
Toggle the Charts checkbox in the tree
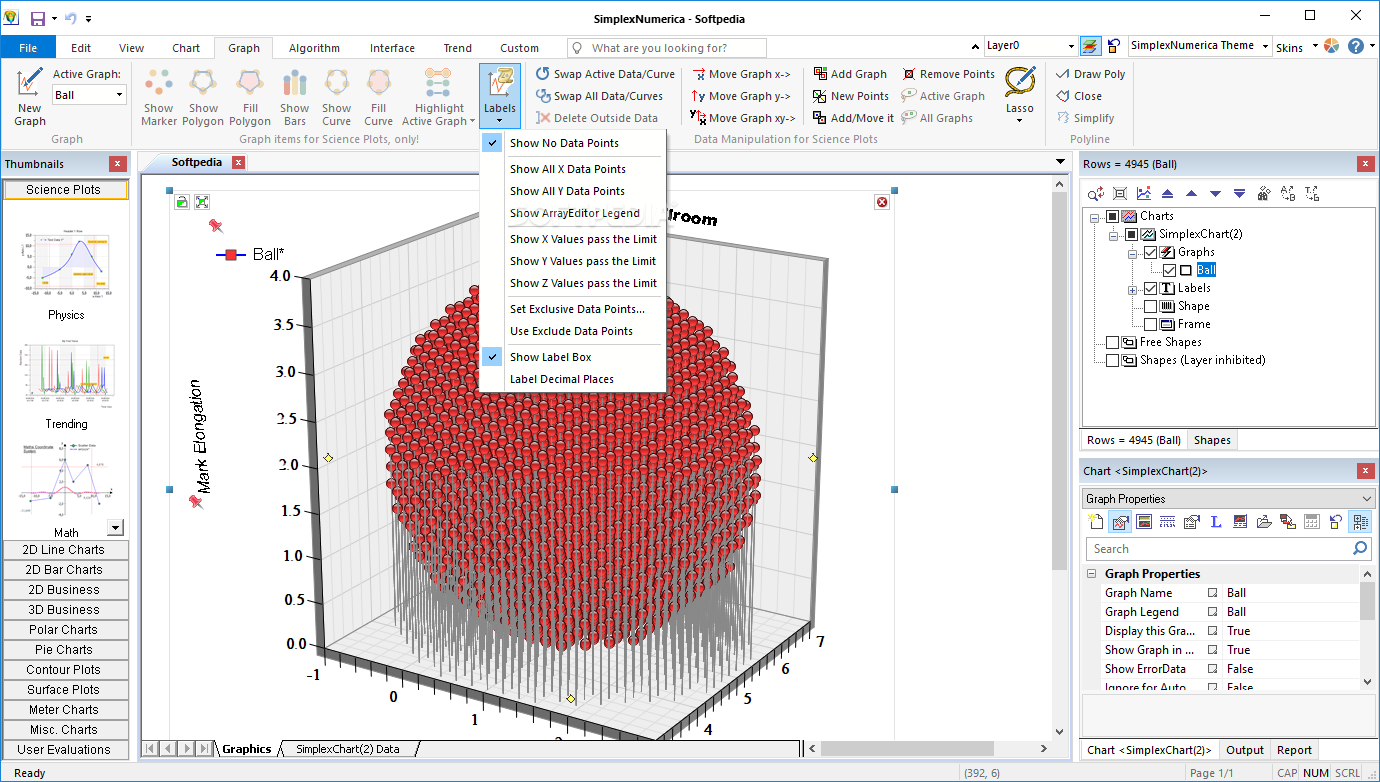point(1113,216)
